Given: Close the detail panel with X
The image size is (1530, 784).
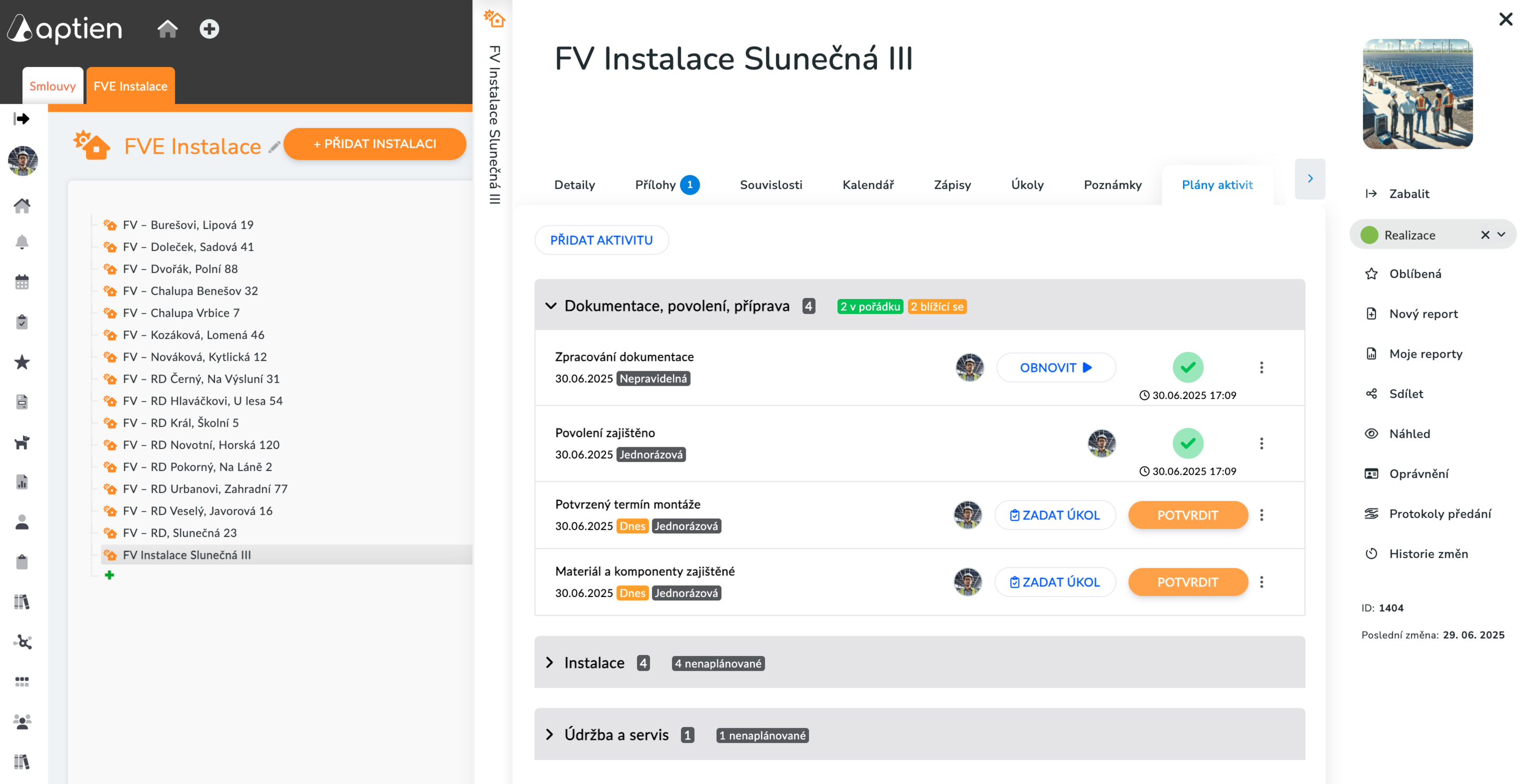Looking at the screenshot, I should pos(1506,19).
